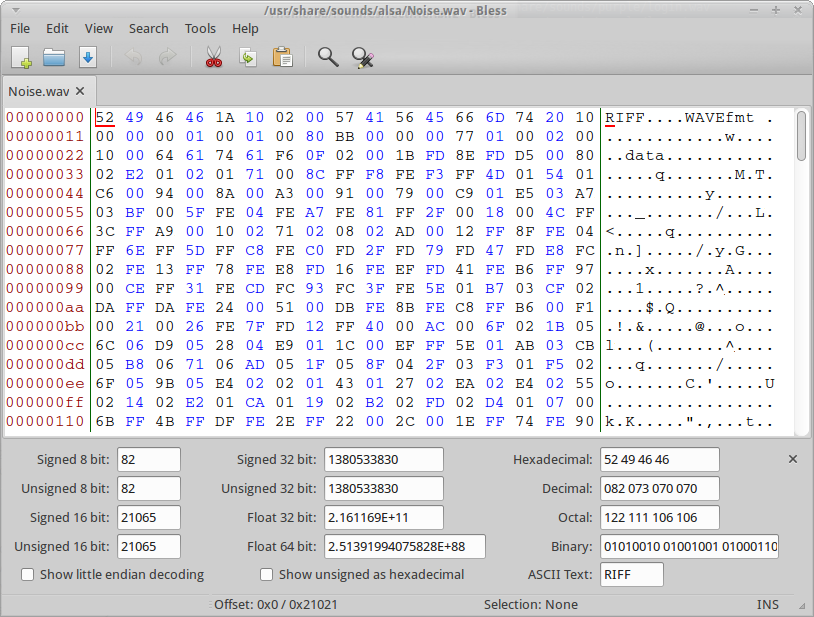This screenshot has height=617, width=814.
Task: Open the Search menu
Action: pyautogui.click(x=148, y=29)
